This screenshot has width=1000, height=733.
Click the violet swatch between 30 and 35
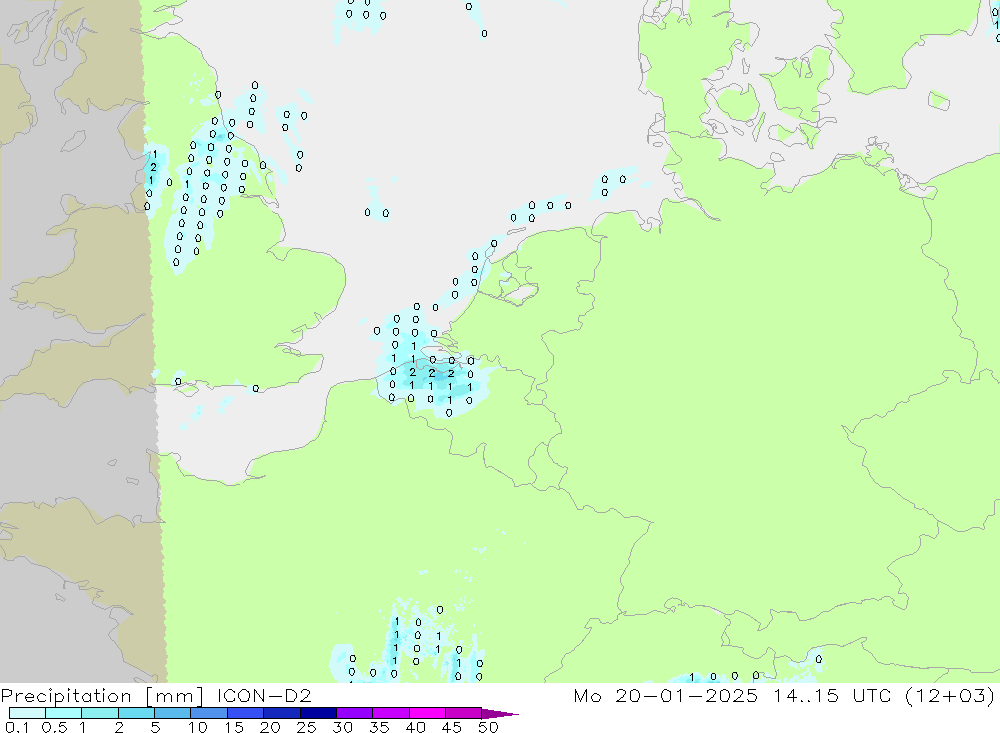coord(354,713)
